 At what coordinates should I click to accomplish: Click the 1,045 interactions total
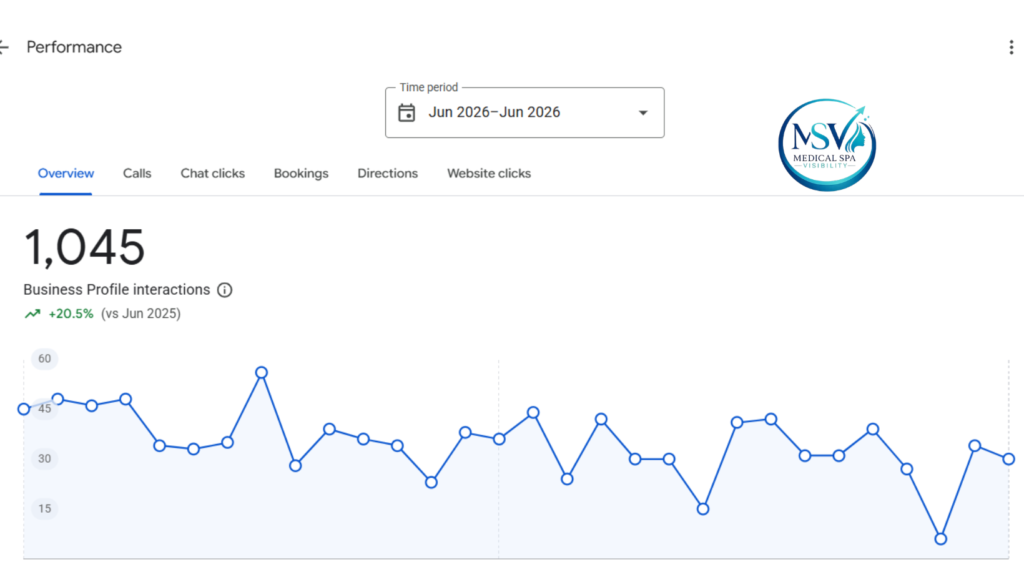coord(84,247)
